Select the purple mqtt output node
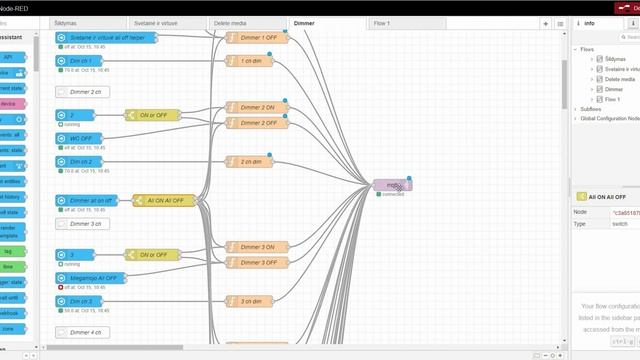The width and height of the screenshot is (640, 360). (x=393, y=185)
